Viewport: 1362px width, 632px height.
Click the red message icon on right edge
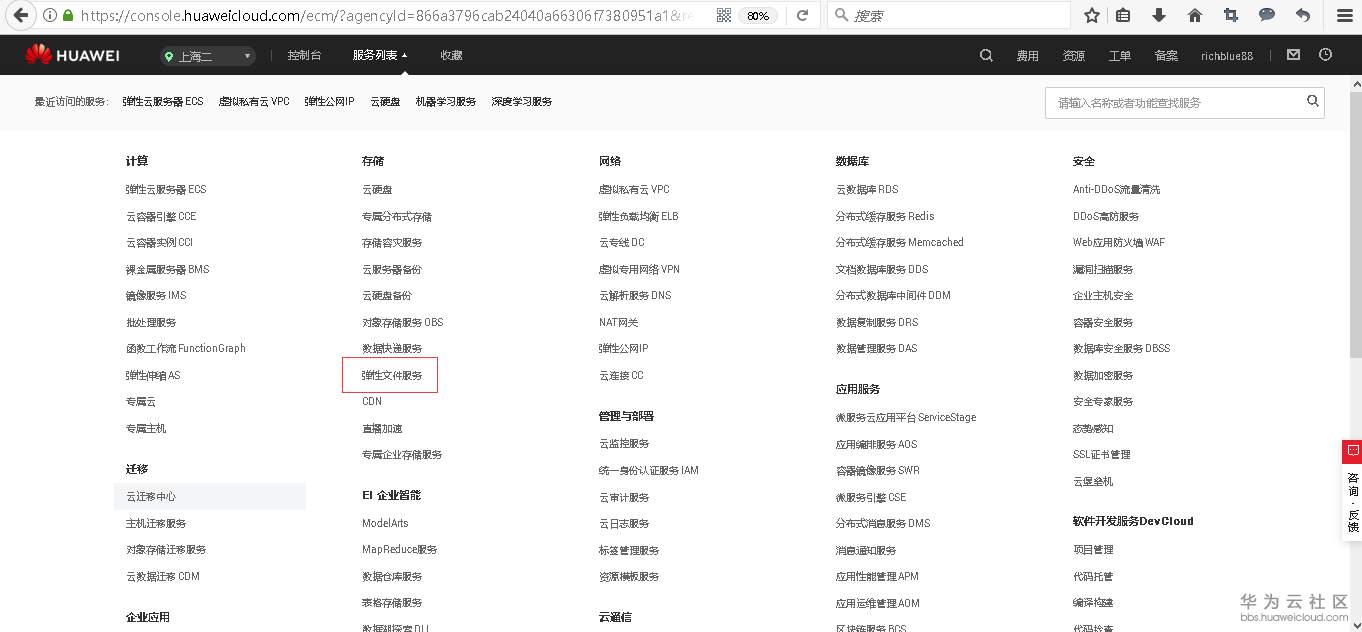(x=1351, y=451)
